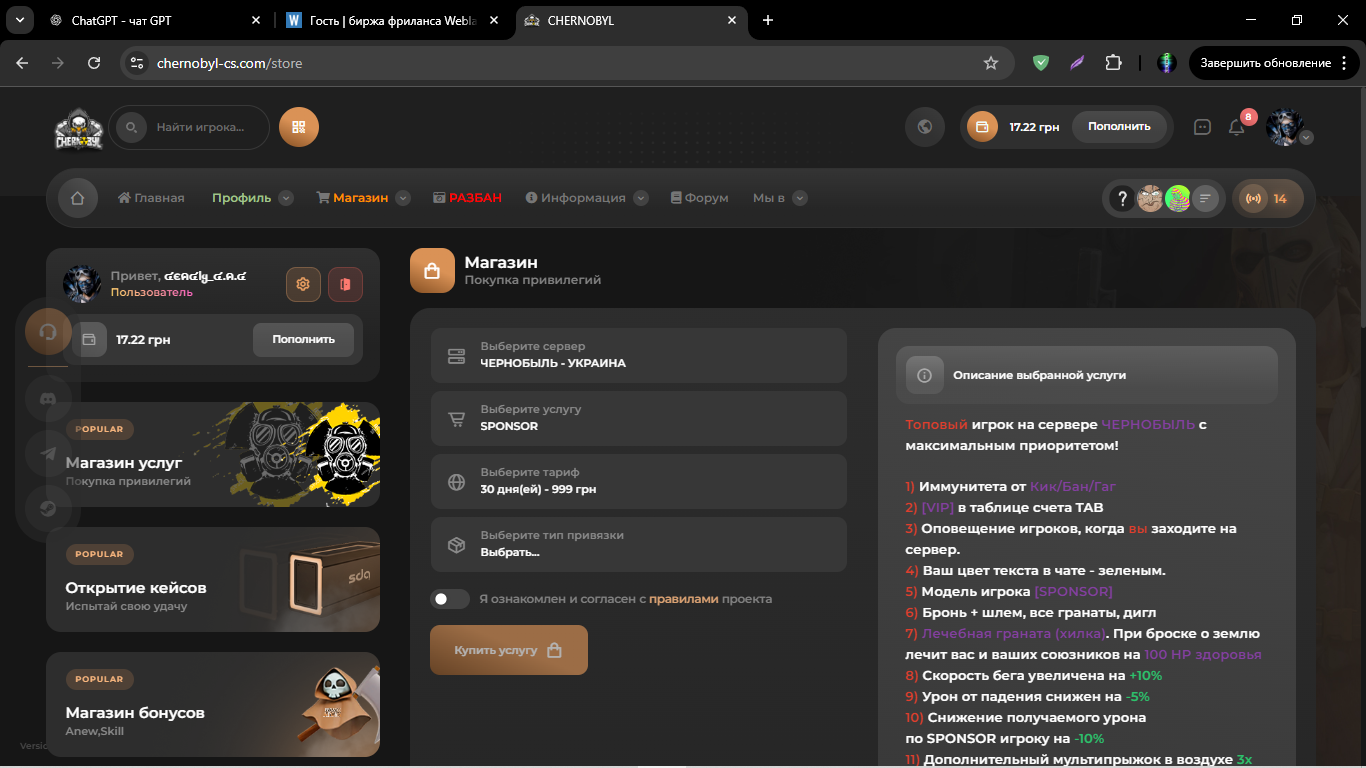Click the green shield extension icon

coord(1041,63)
